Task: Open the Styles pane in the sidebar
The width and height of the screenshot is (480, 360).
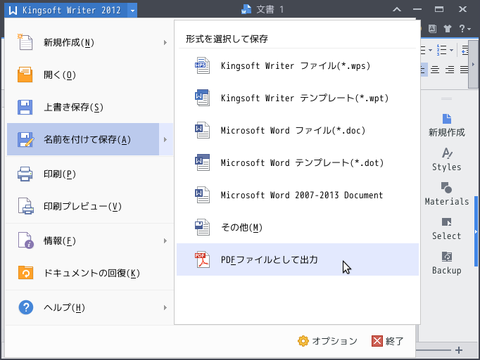Action: (x=447, y=159)
